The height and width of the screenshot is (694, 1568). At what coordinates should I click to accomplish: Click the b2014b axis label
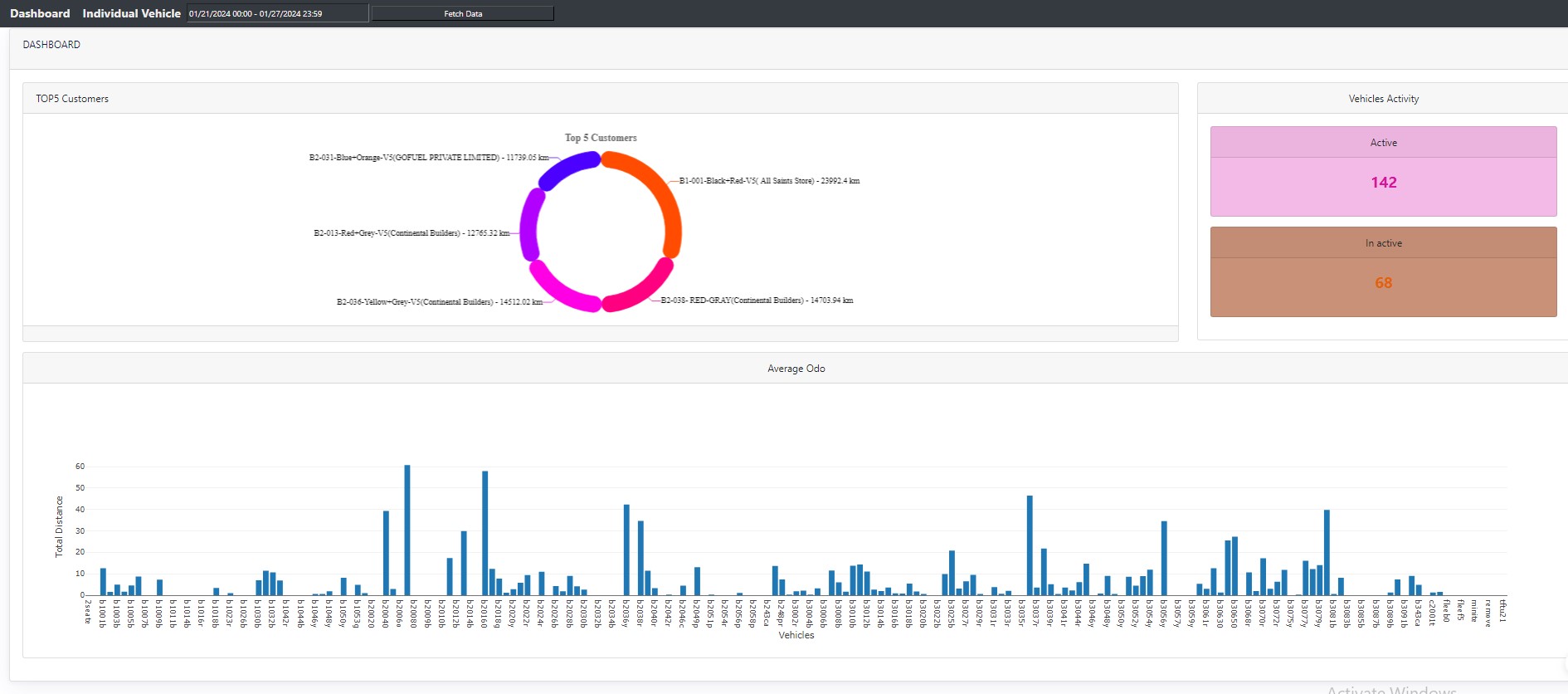point(470,613)
